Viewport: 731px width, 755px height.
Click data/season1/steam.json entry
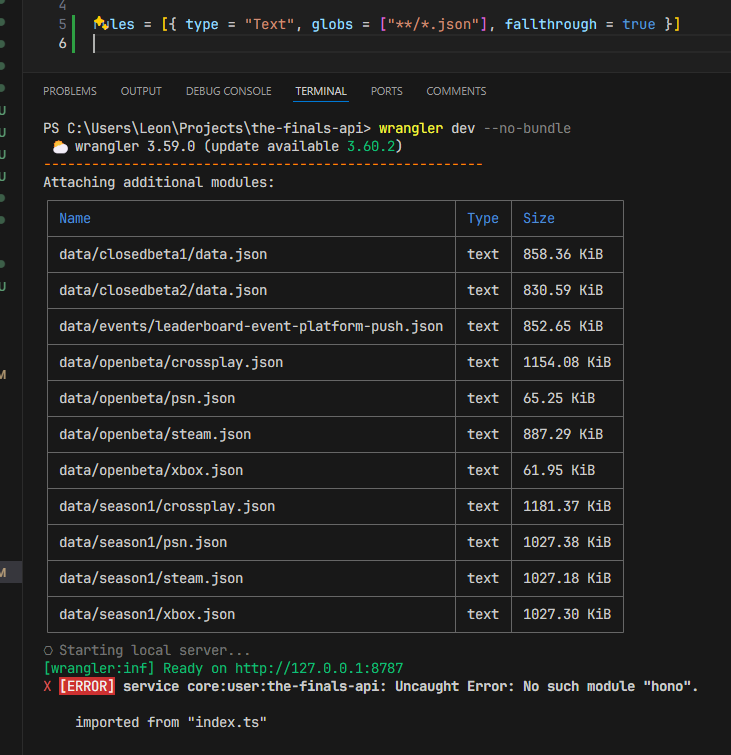tap(151, 578)
